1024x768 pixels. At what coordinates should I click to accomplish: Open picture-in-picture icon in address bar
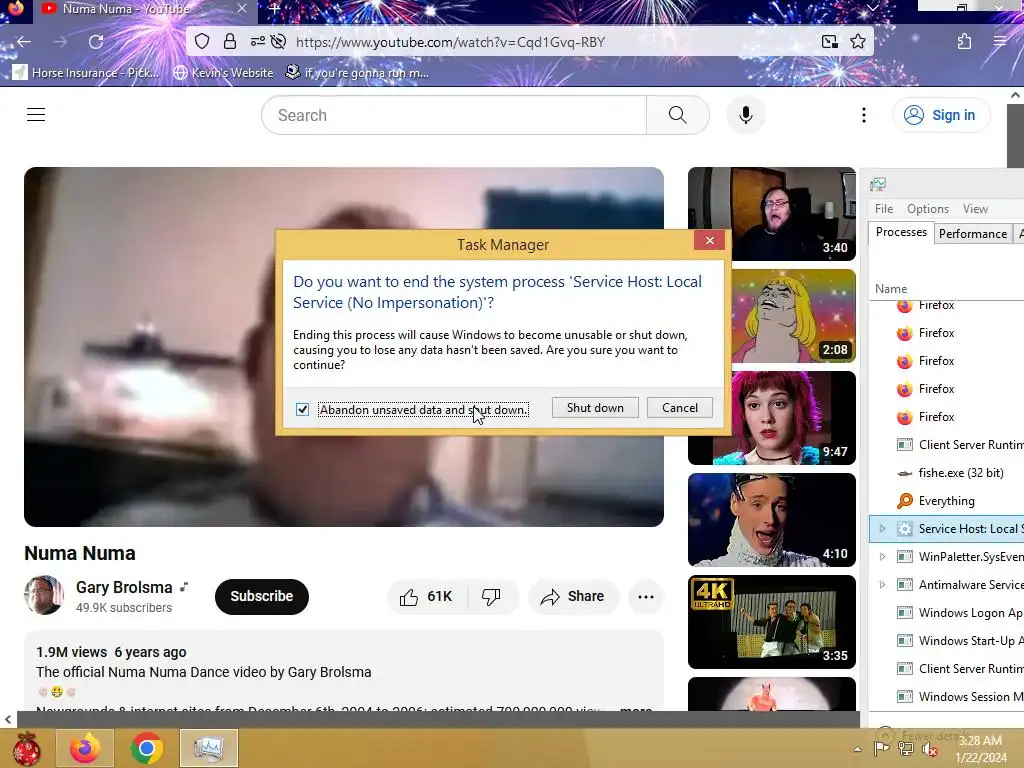(829, 42)
